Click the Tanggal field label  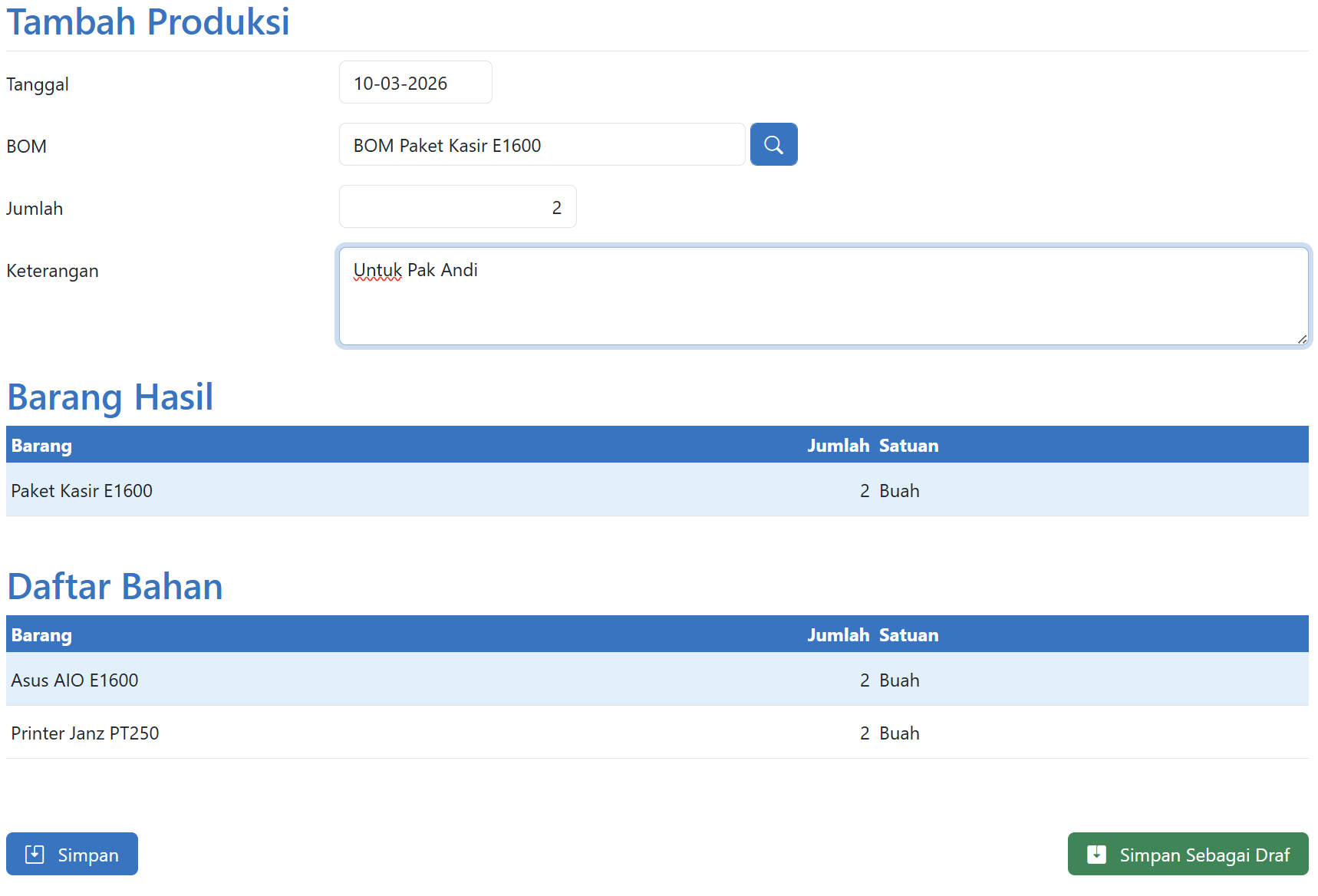[x=38, y=84]
